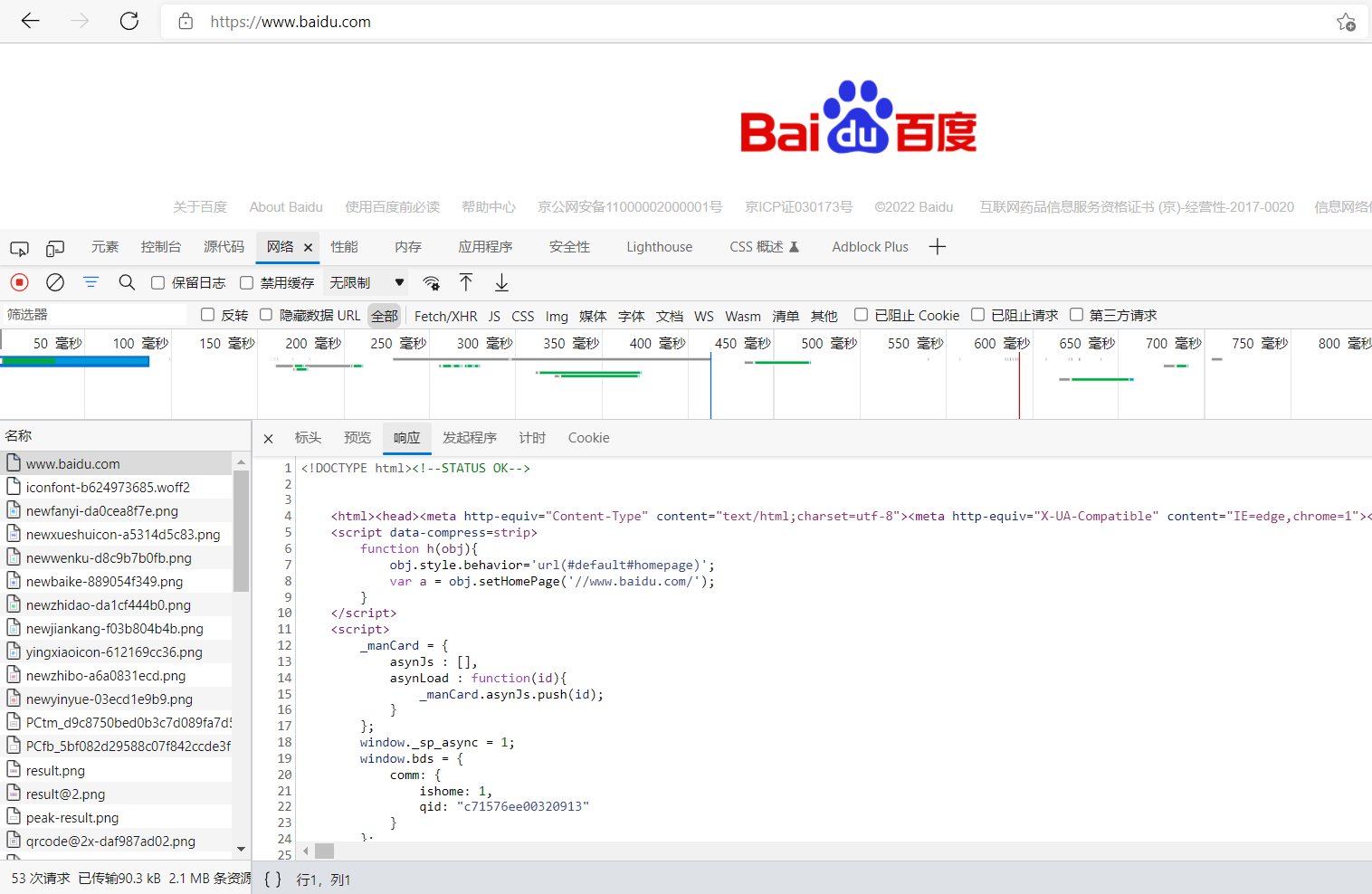Image resolution: width=1372 pixels, height=894 pixels.
Task: Open the 性能 tab
Action: click(x=344, y=247)
